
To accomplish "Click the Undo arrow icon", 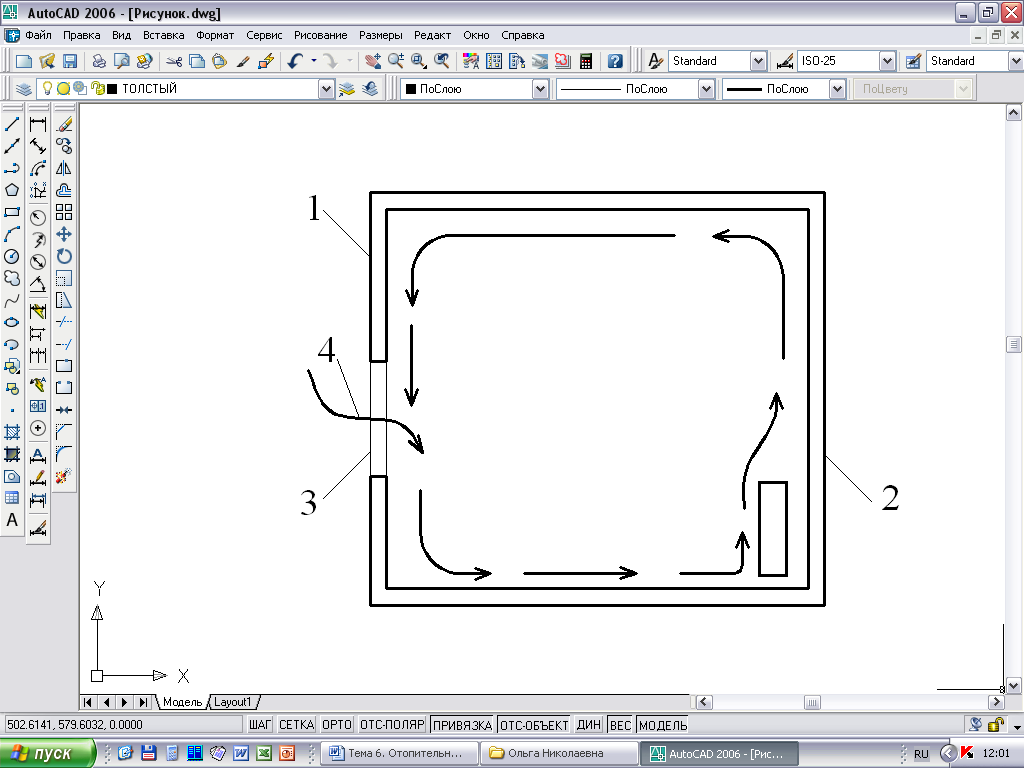I will click(295, 61).
